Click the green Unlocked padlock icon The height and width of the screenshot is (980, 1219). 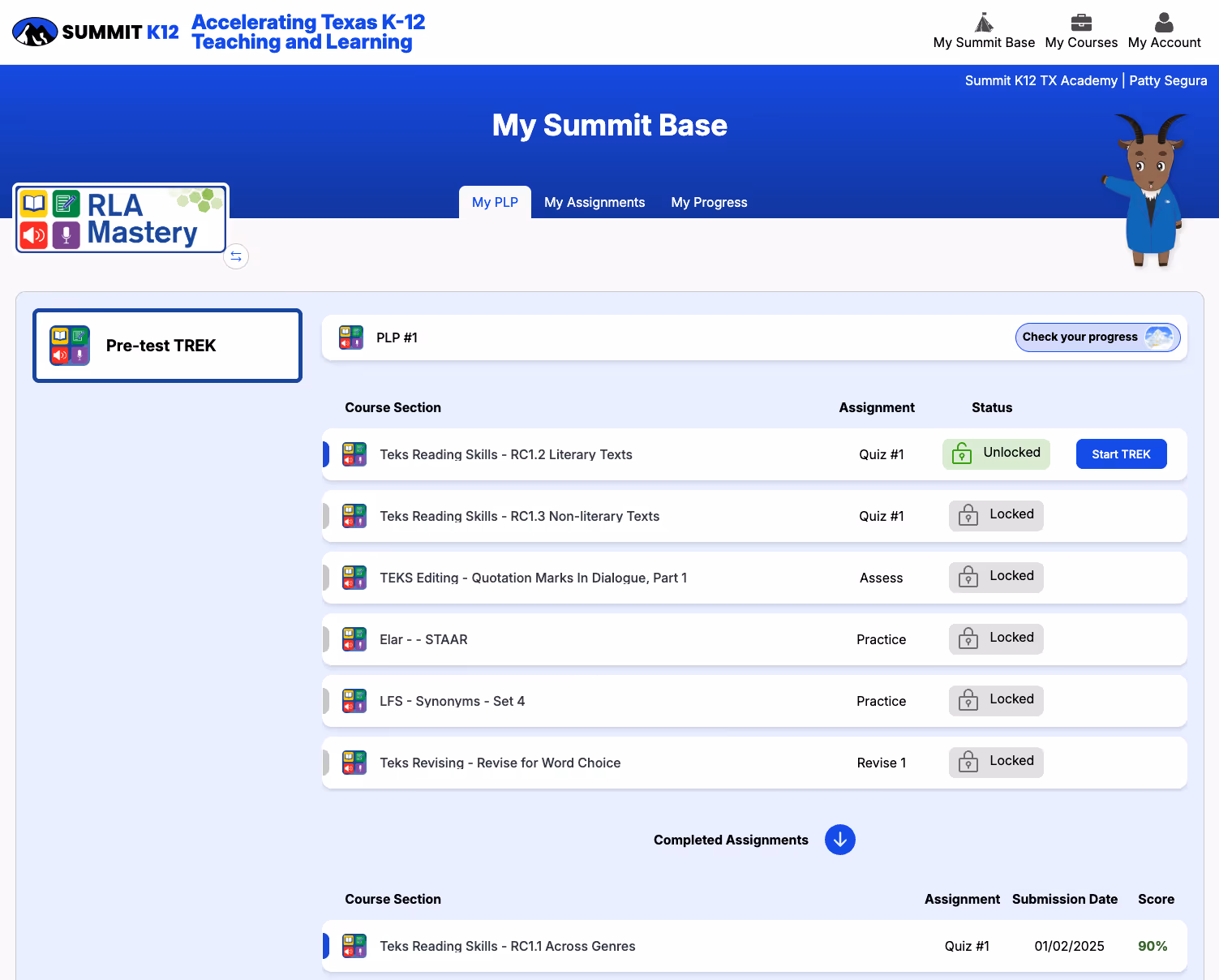962,453
